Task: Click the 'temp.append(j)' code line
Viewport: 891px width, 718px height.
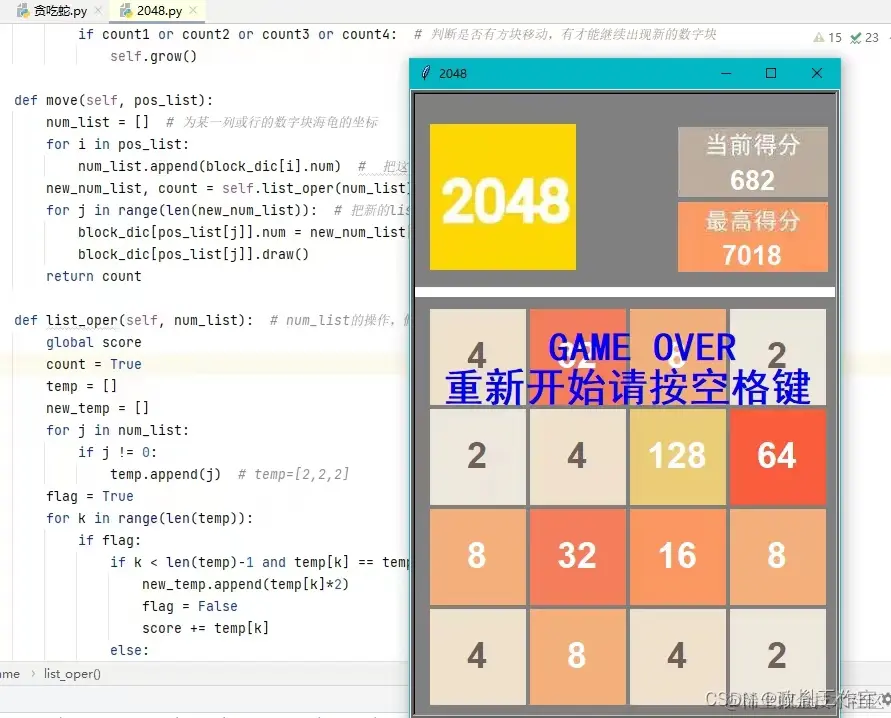Action: click(165, 474)
